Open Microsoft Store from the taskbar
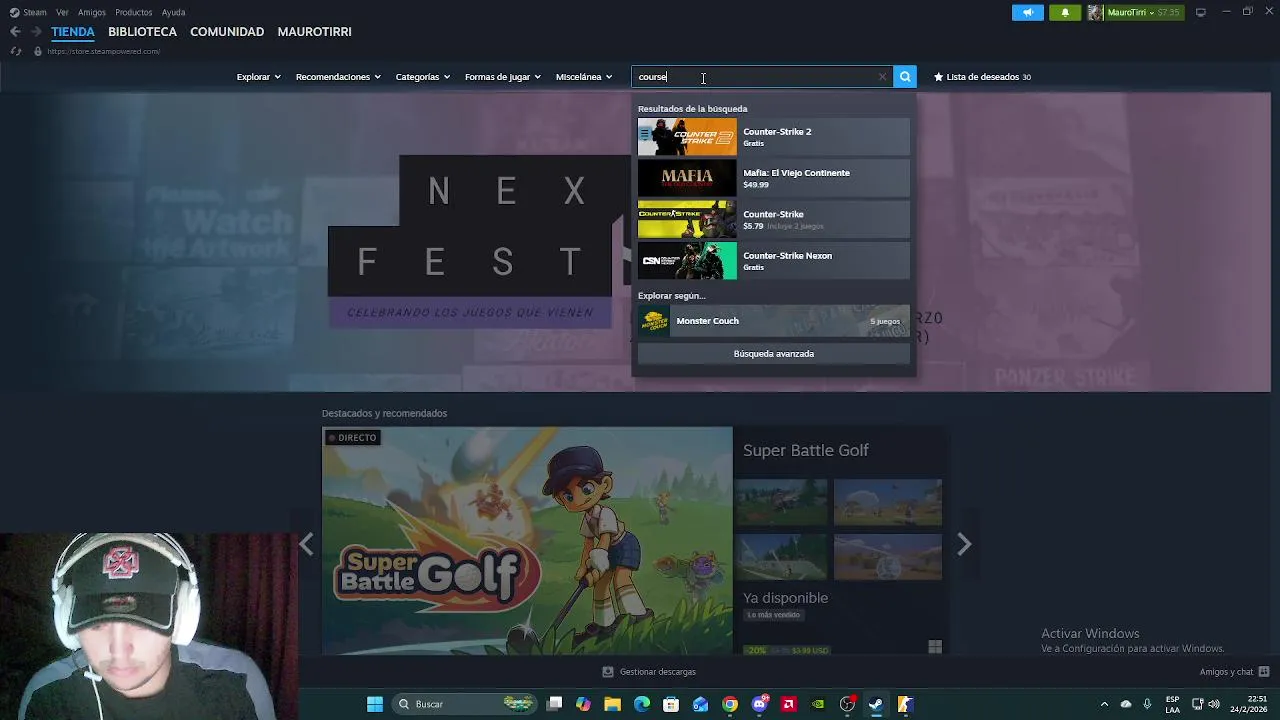1280x720 pixels. (x=671, y=704)
